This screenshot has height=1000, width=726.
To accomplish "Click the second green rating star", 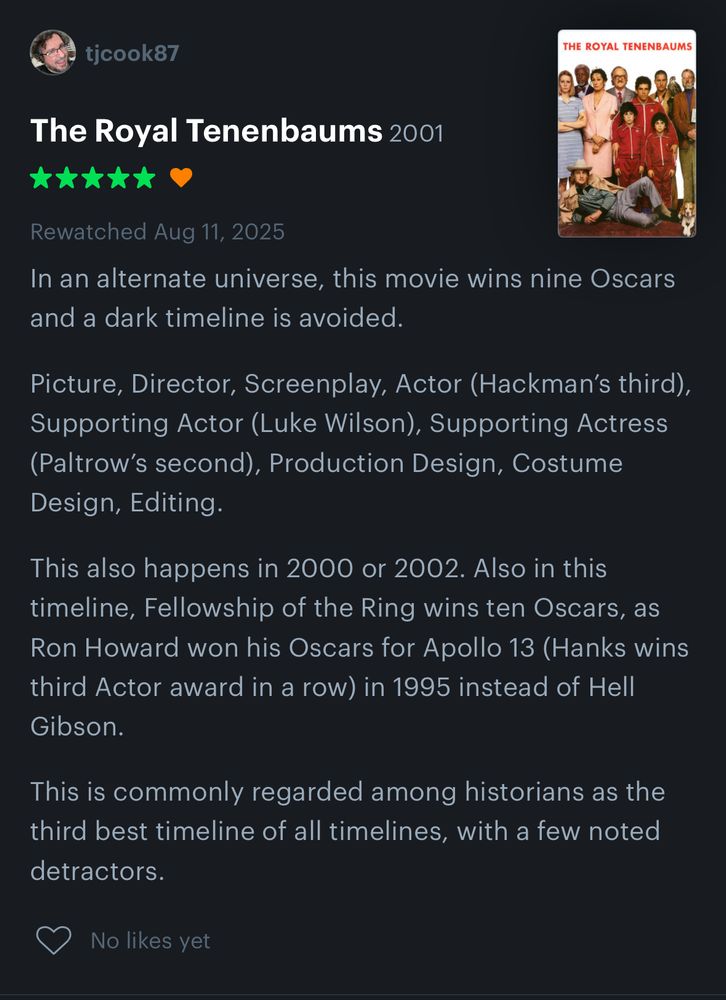I will tap(66, 177).
